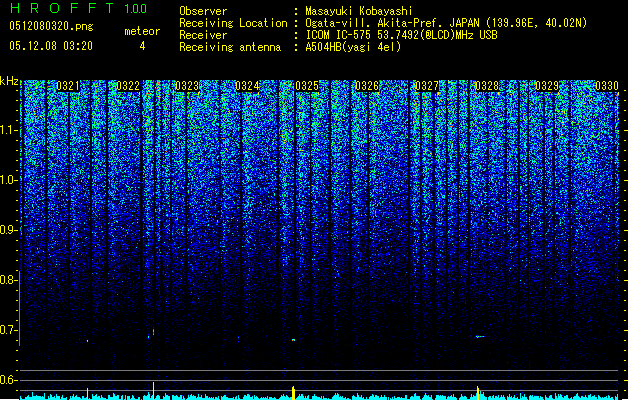Click the HROFFT 1.0.0 title text
629x400 pixels.
coord(78,8)
